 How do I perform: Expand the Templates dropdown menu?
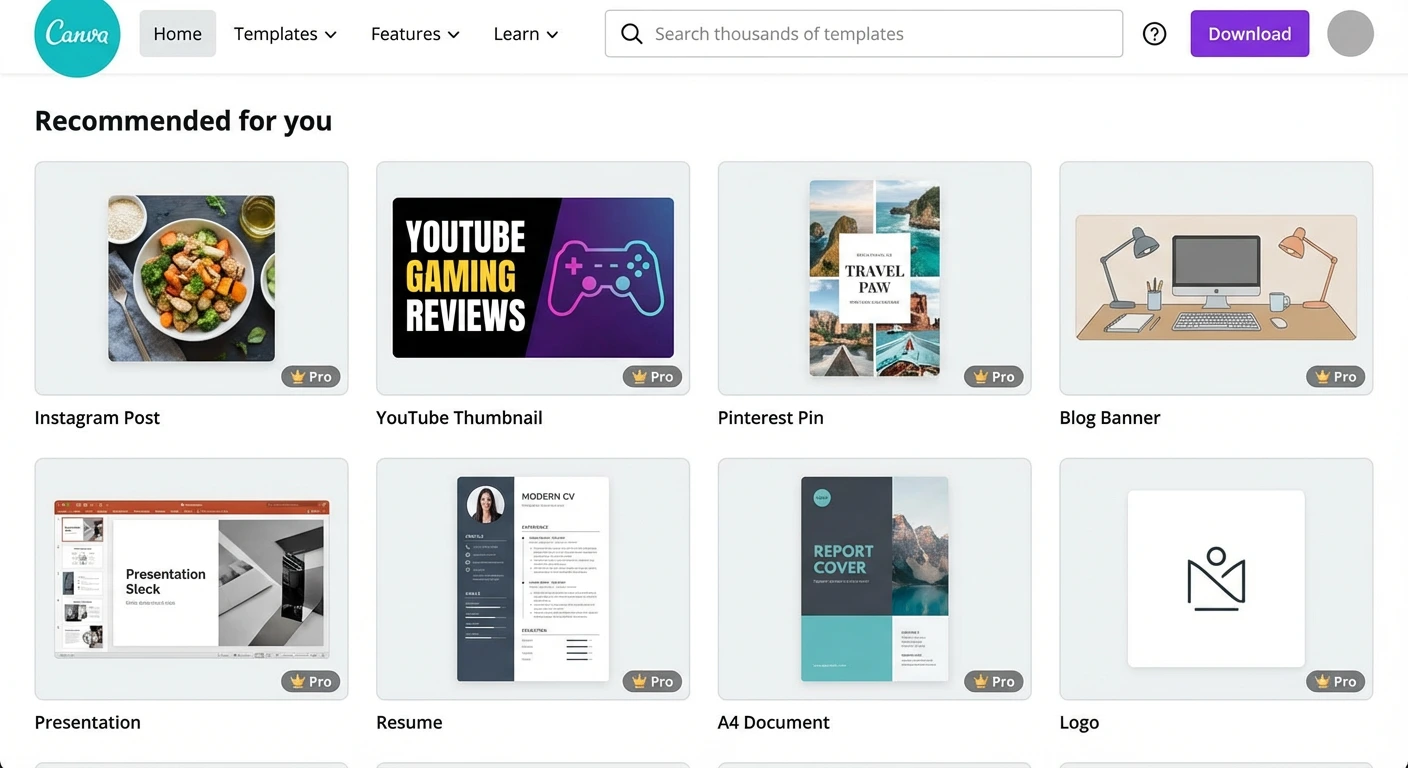pos(285,34)
